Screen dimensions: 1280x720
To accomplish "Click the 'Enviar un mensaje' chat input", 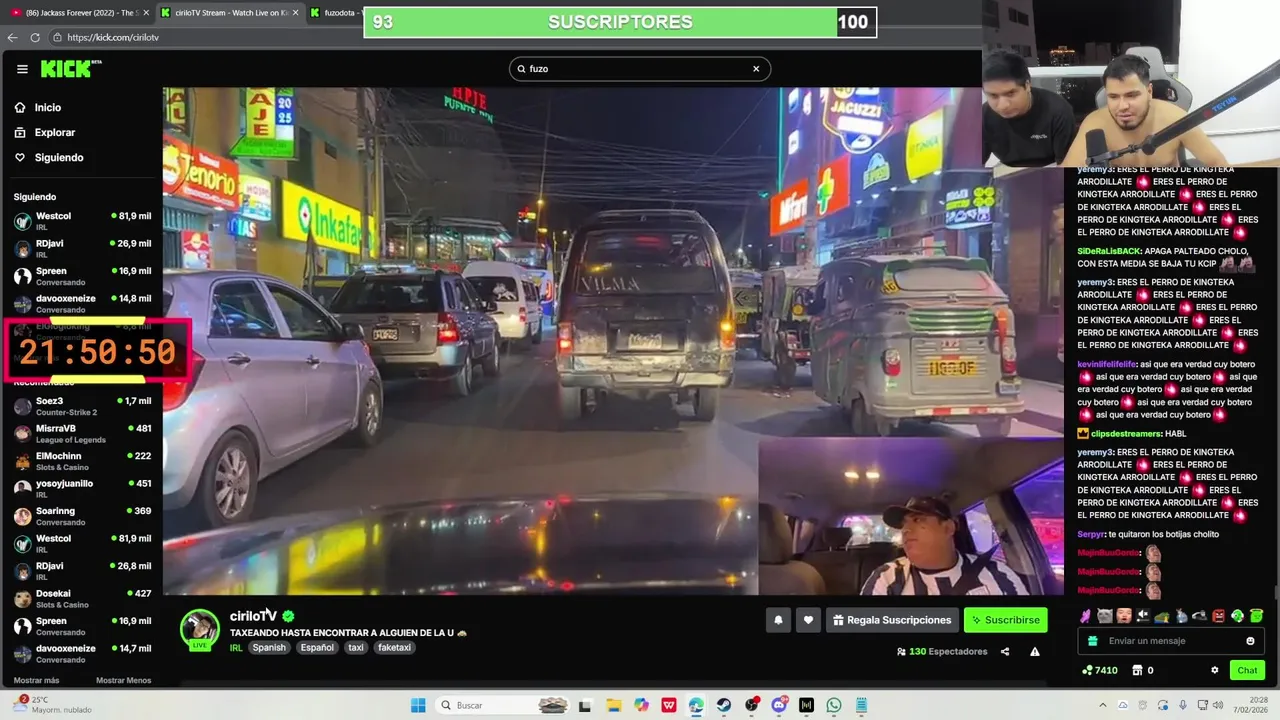I will pos(1170,641).
